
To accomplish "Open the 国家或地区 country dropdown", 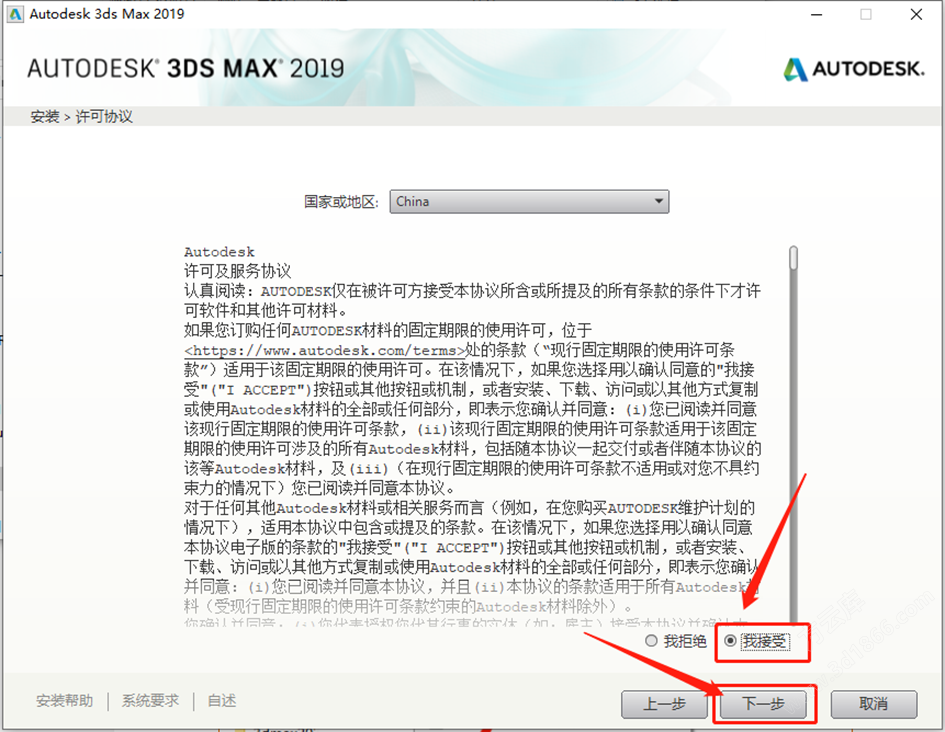I will tap(528, 201).
